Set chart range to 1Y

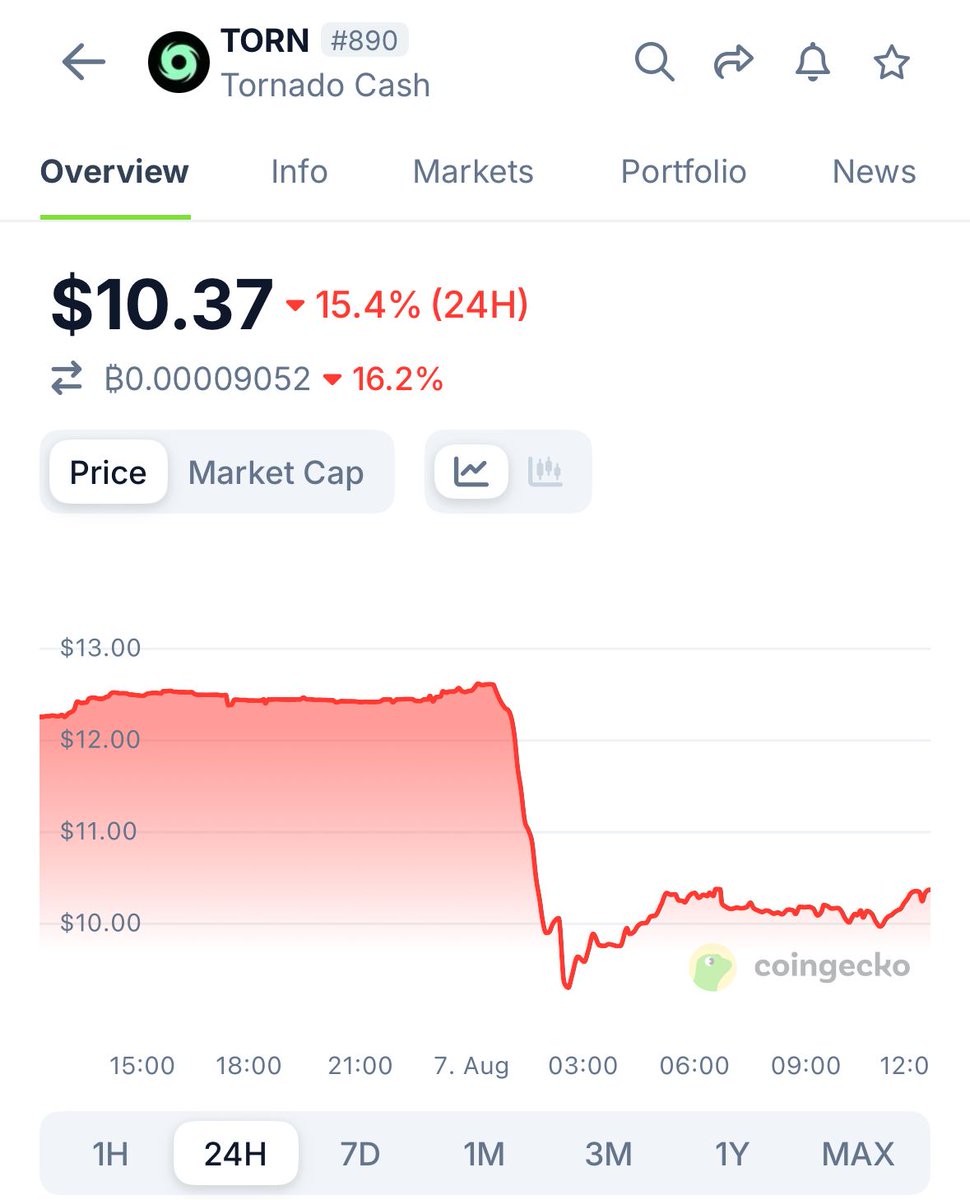pos(732,1154)
